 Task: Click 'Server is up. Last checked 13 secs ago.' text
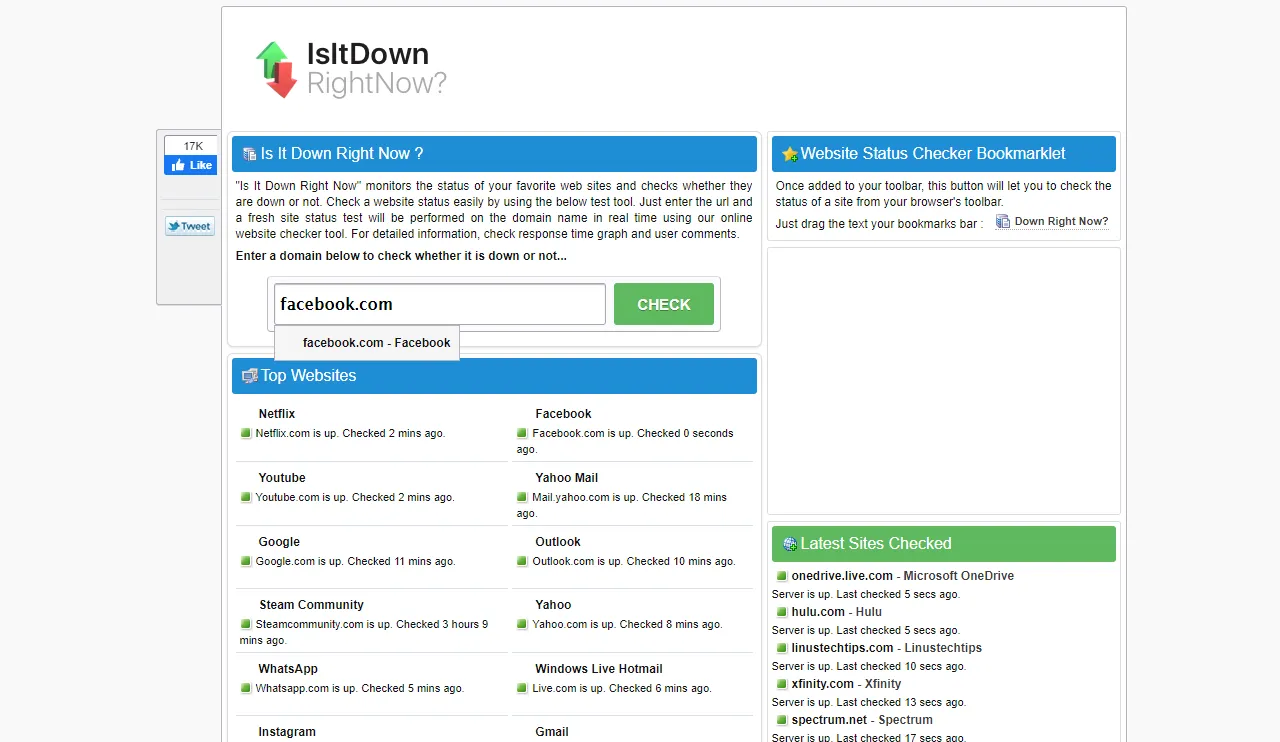[x=869, y=702]
